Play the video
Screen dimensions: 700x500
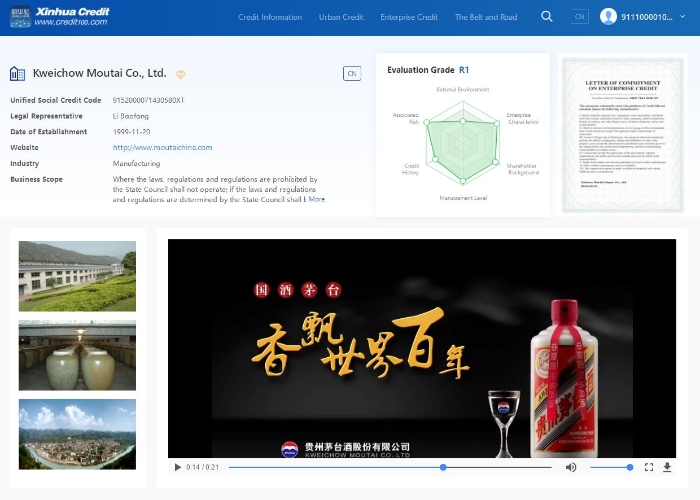point(178,467)
